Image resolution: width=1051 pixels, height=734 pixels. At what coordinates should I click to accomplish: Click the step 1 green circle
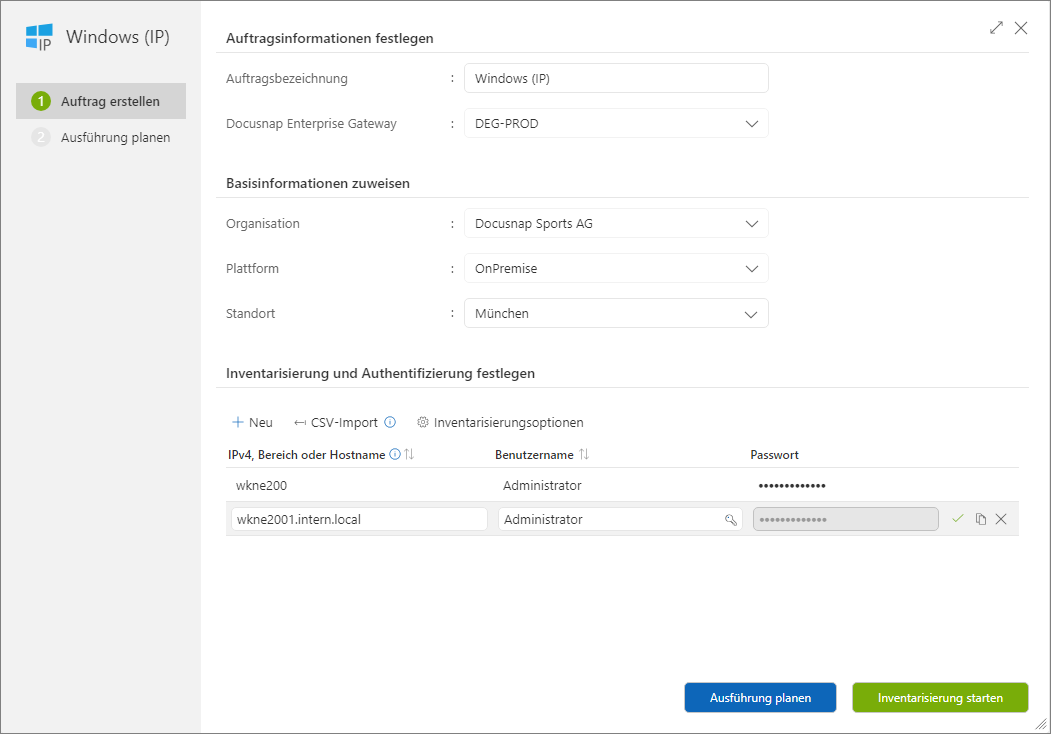[x=41, y=101]
